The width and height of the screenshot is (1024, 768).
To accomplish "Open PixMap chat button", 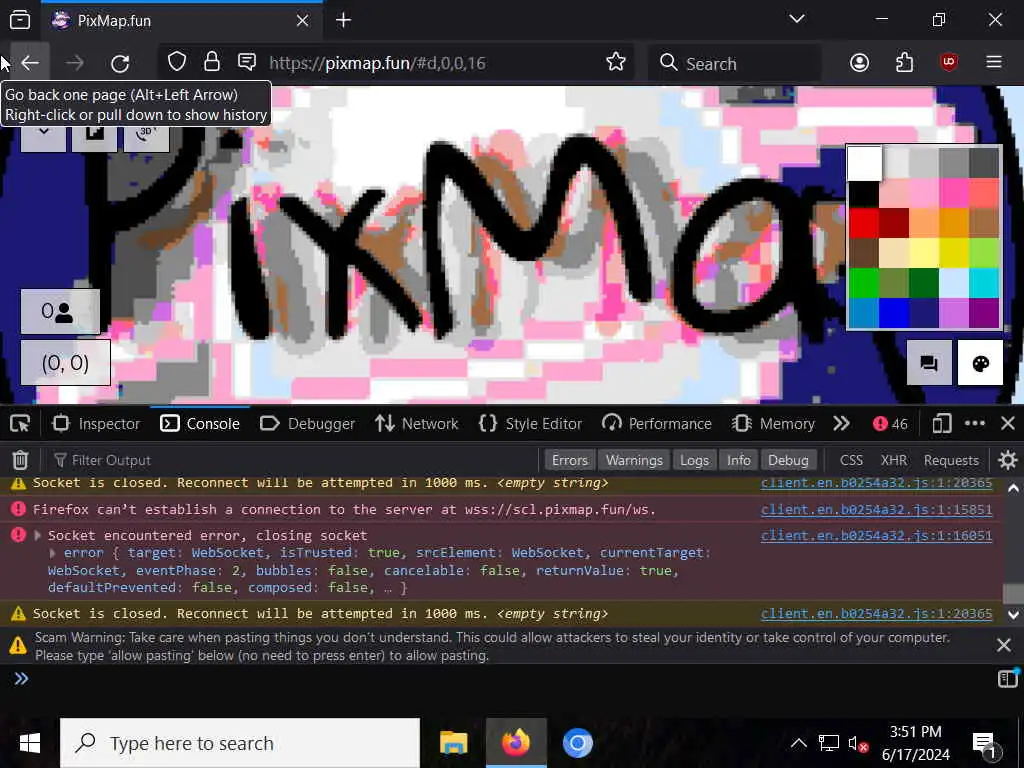I will click(929, 363).
